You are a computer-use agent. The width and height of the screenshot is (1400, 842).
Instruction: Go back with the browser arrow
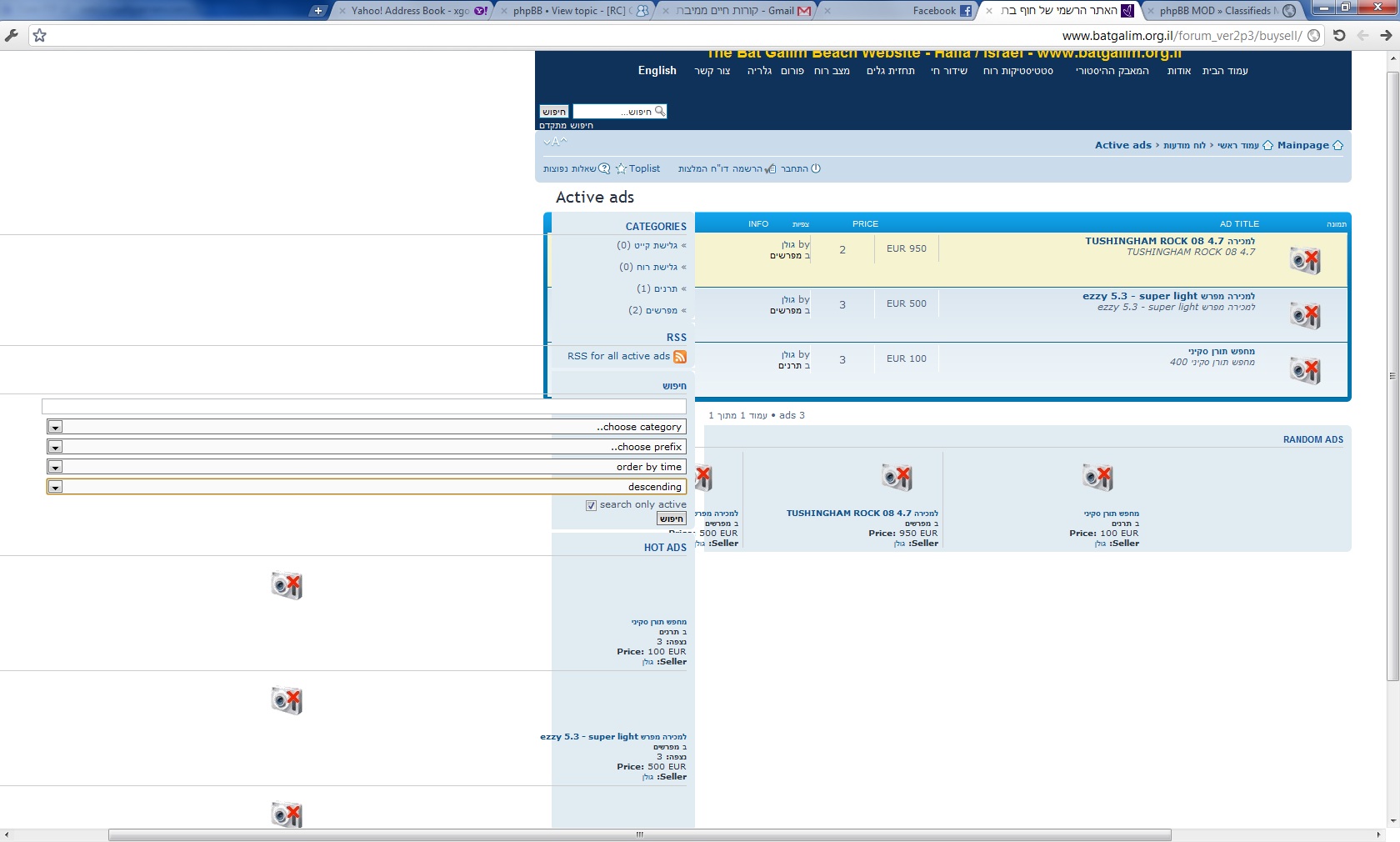tap(1362, 35)
